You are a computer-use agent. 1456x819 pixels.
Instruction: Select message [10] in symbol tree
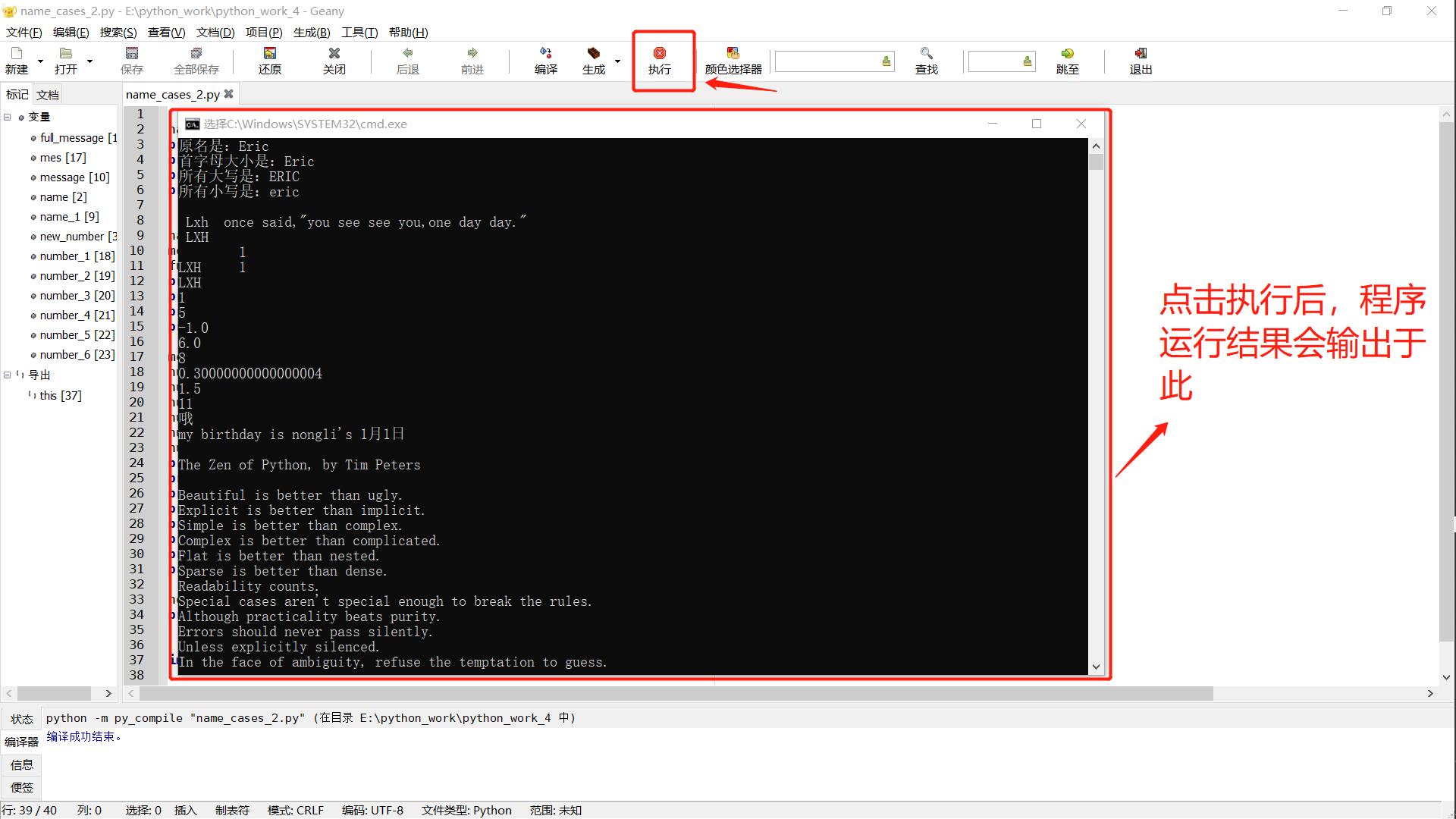74,177
